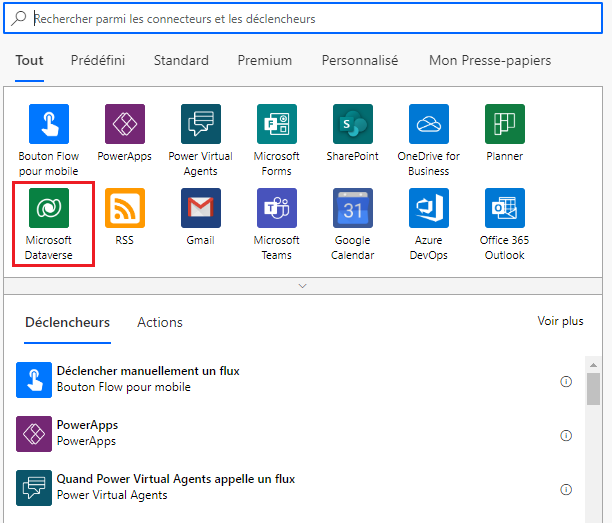Pick the RSS connector icon
Image resolution: width=612 pixels, height=523 pixels.
tap(125, 208)
